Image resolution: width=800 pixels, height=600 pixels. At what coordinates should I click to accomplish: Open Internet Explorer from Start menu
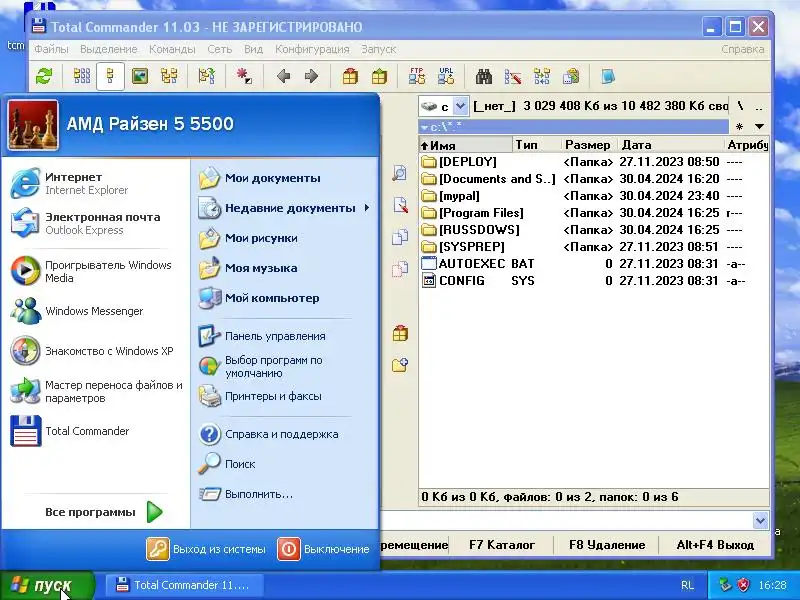(x=95, y=183)
